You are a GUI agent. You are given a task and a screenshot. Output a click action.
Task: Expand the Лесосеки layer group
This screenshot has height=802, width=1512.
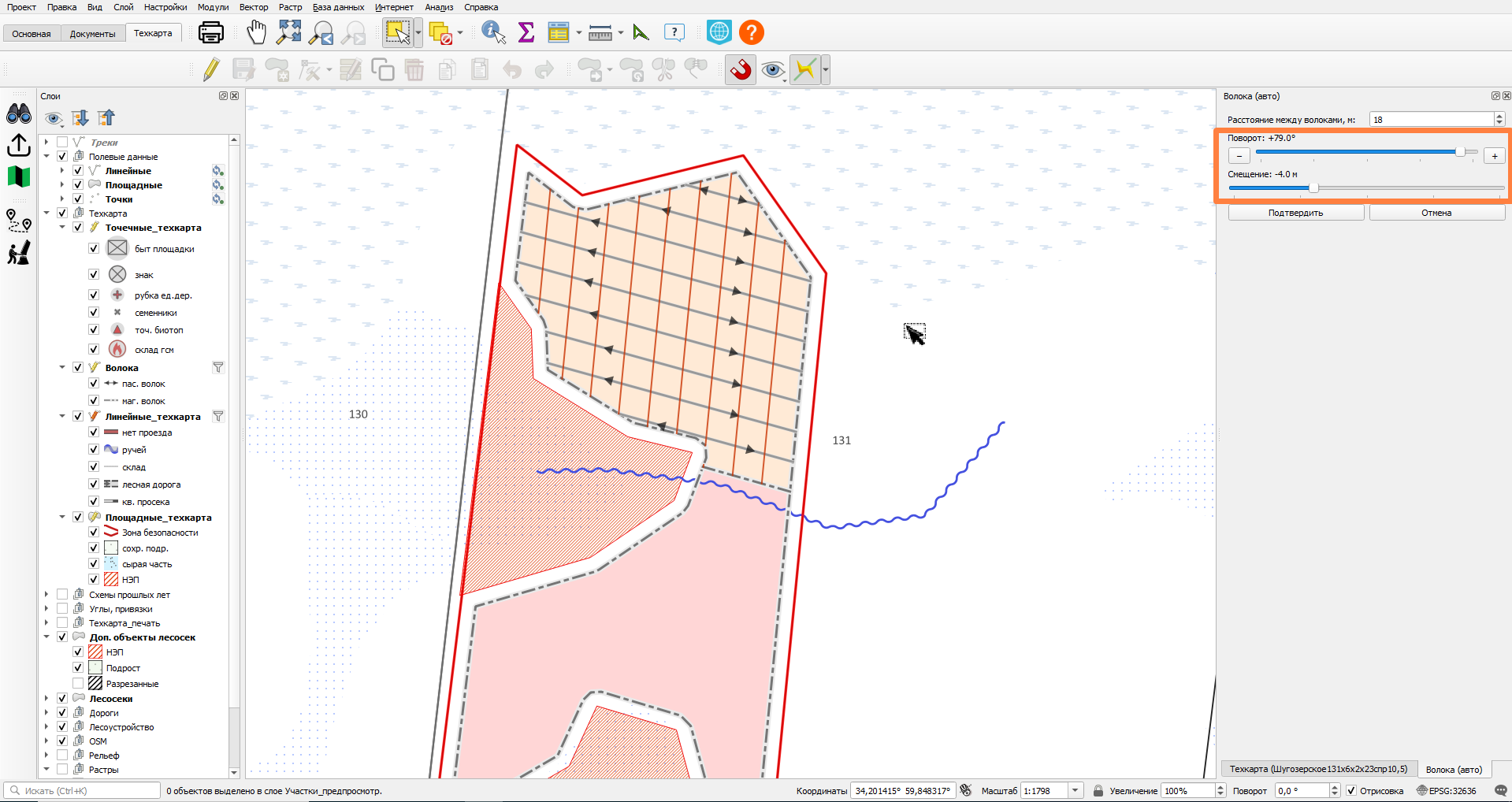pyautogui.click(x=46, y=699)
